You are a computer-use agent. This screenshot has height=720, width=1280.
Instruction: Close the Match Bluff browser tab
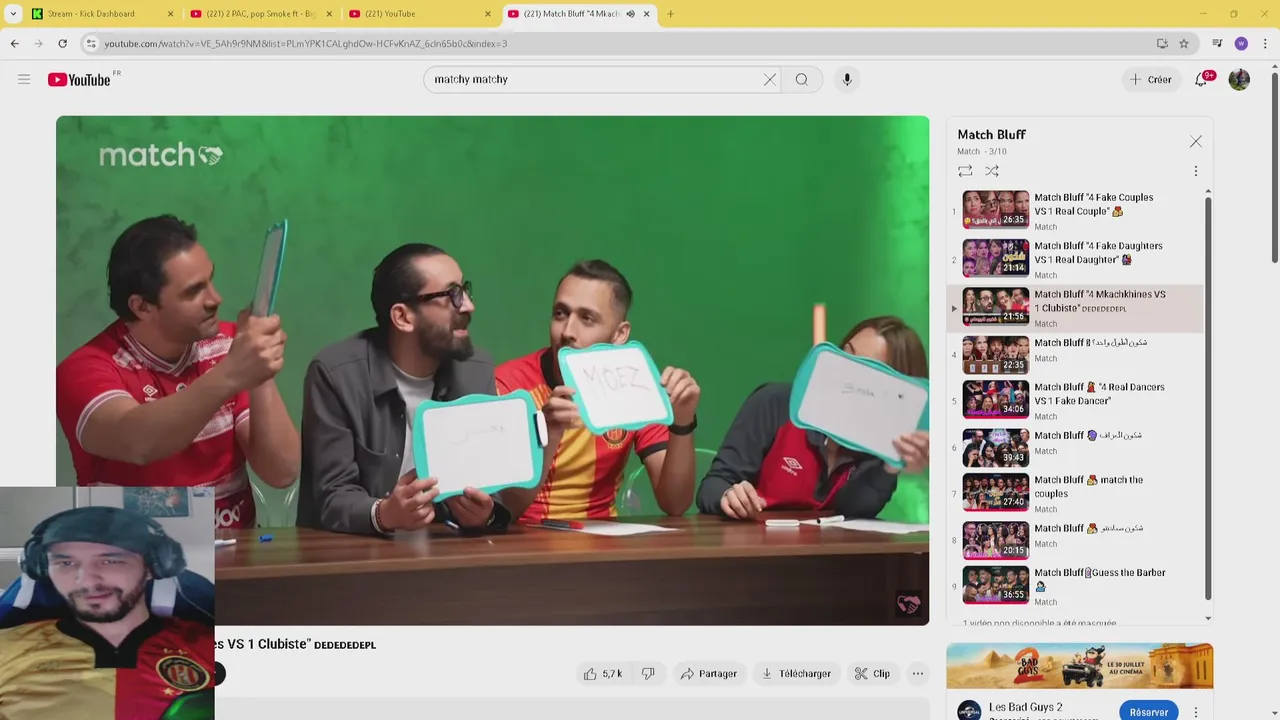647,14
